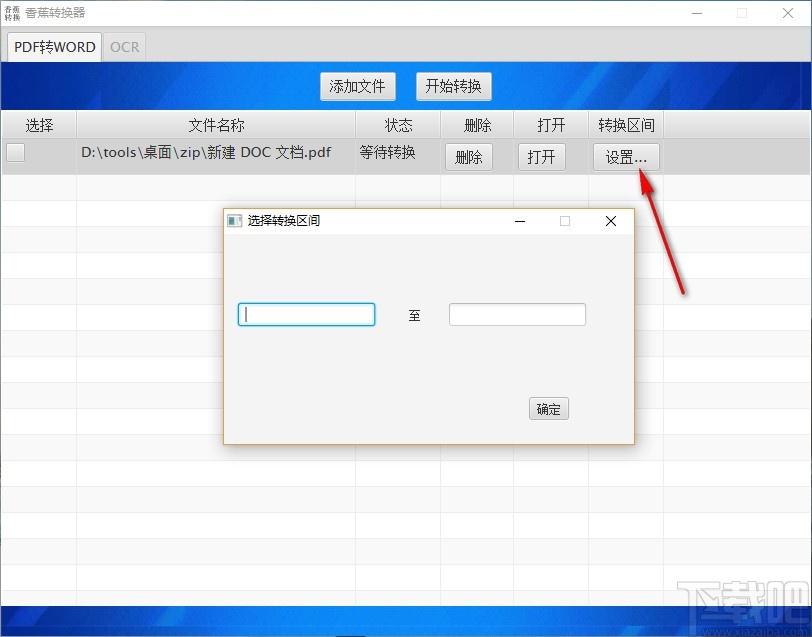Focus the end page input field
This screenshot has height=637, width=812.
click(517, 314)
